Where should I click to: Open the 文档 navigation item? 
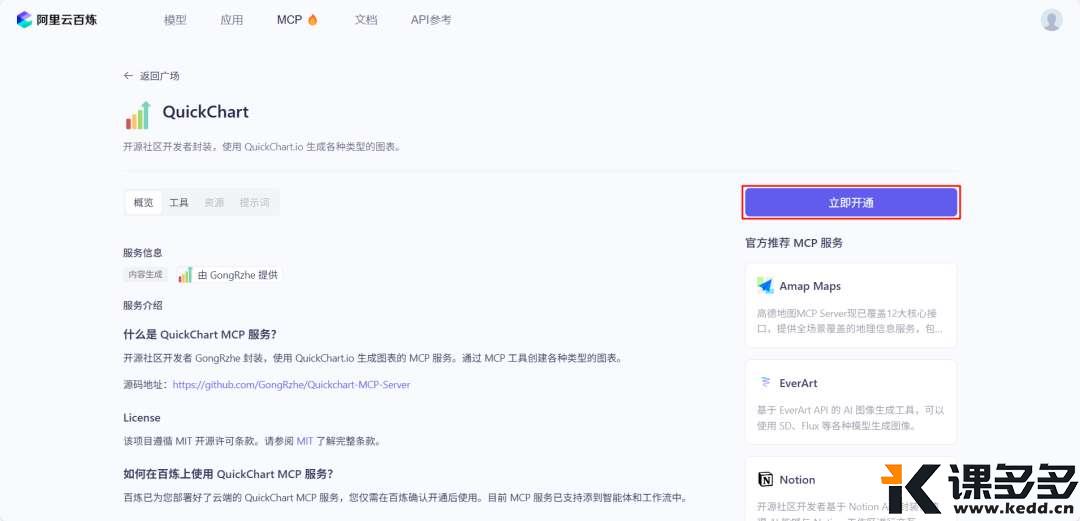[x=366, y=20]
